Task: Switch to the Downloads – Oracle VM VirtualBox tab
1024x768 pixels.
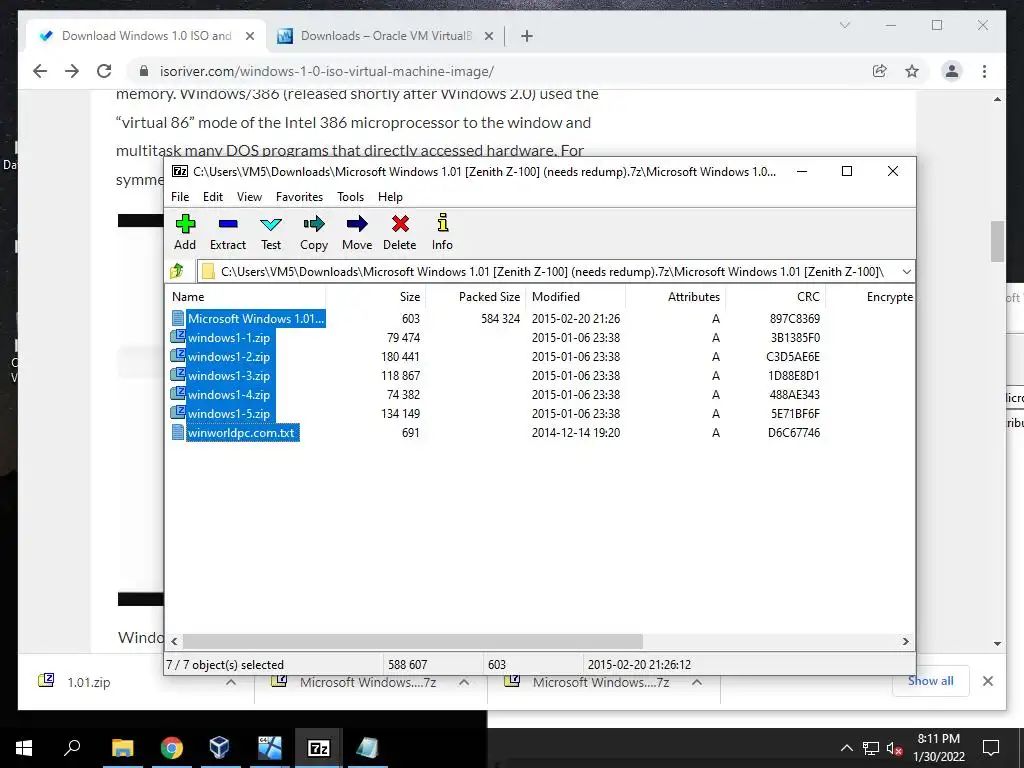Action: click(385, 36)
